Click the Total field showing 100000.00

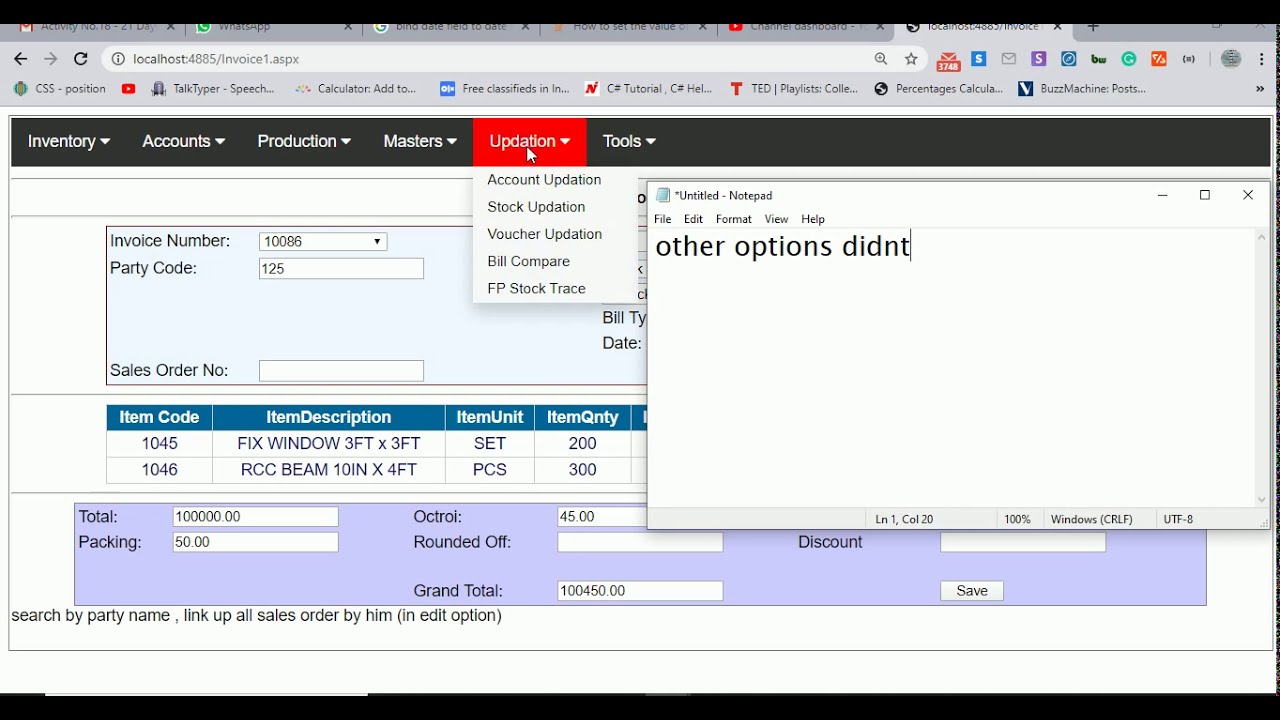(x=255, y=517)
